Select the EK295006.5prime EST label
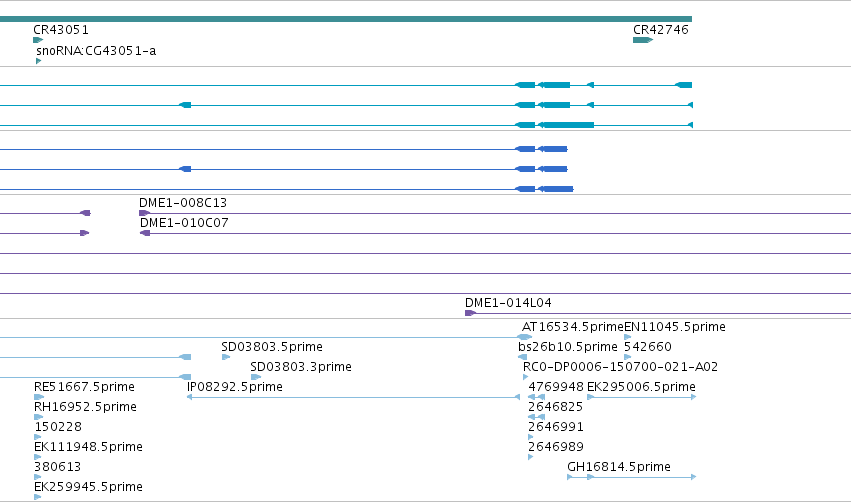The image size is (851, 502). [641, 387]
